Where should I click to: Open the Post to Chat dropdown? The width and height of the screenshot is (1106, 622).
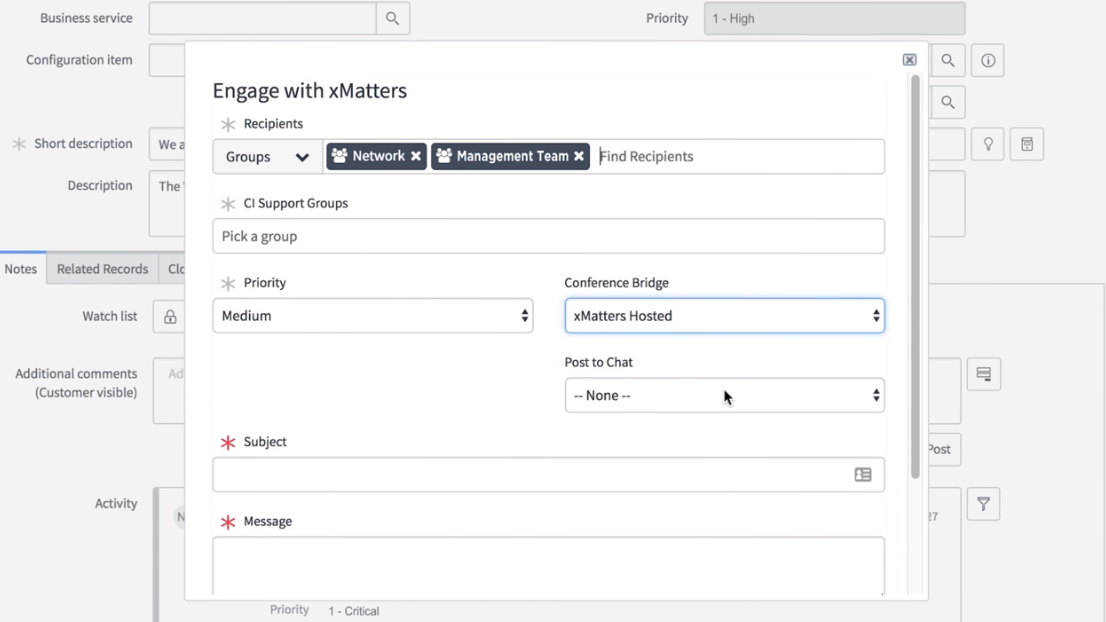[724, 396]
